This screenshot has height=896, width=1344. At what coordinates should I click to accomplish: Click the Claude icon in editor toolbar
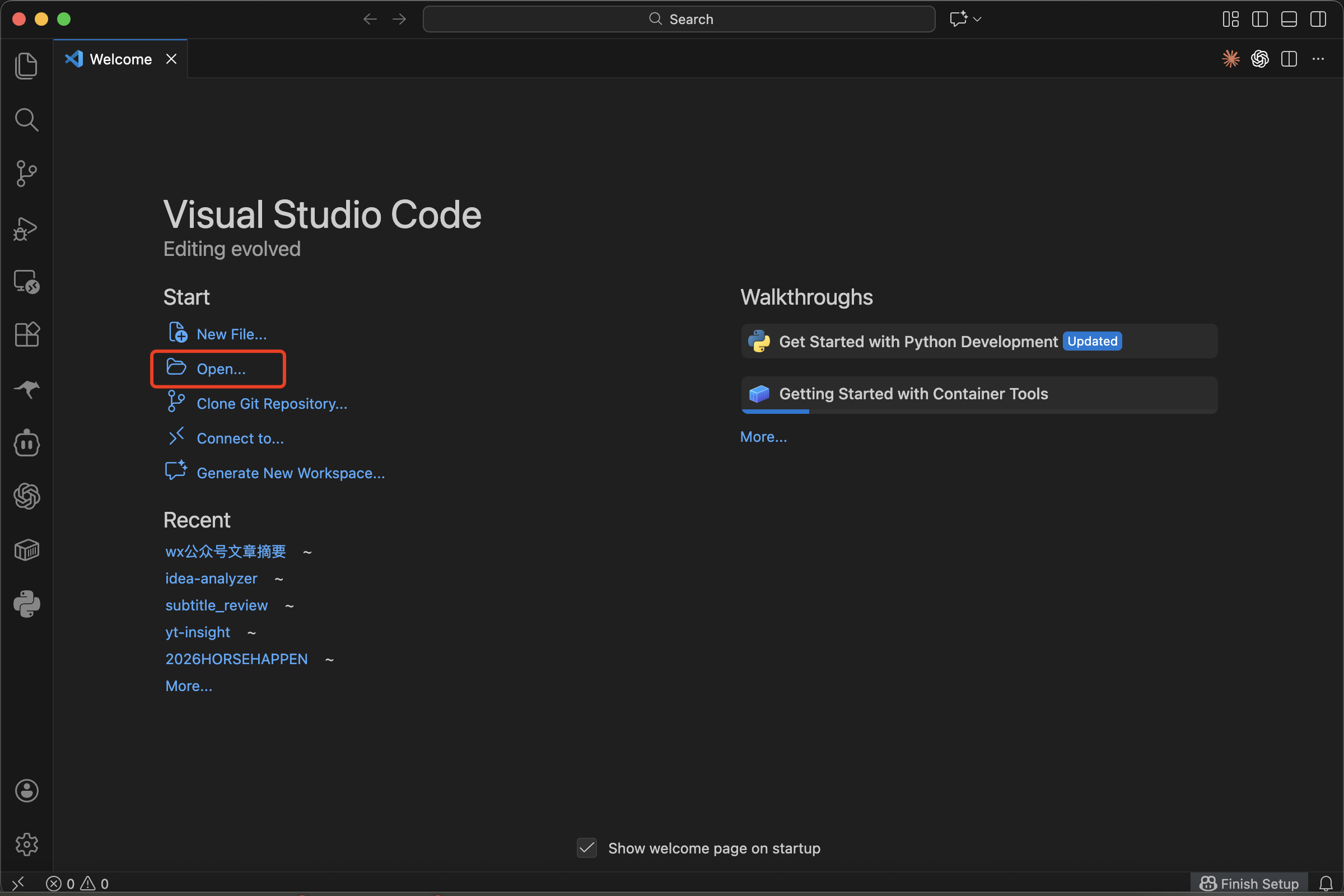1230,59
